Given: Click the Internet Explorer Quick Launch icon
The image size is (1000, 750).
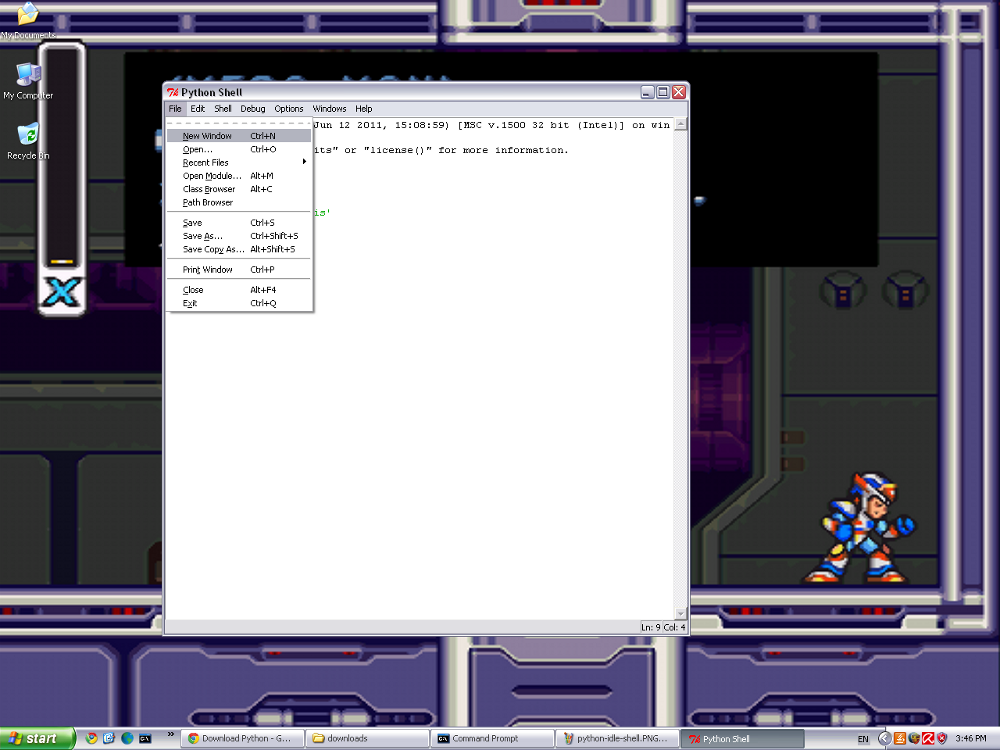Looking at the screenshot, I should tap(109, 738).
